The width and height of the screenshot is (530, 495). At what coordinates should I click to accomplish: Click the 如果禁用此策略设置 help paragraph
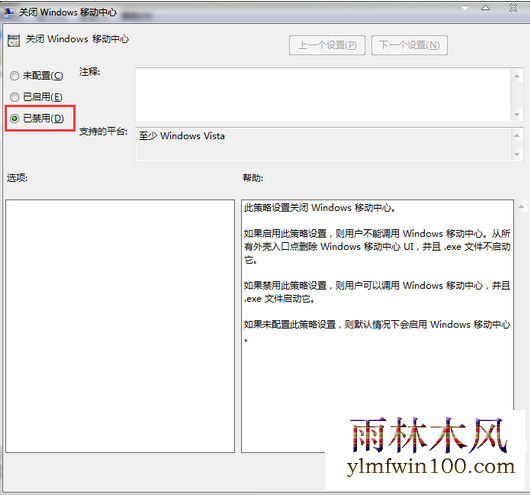tap(377, 292)
